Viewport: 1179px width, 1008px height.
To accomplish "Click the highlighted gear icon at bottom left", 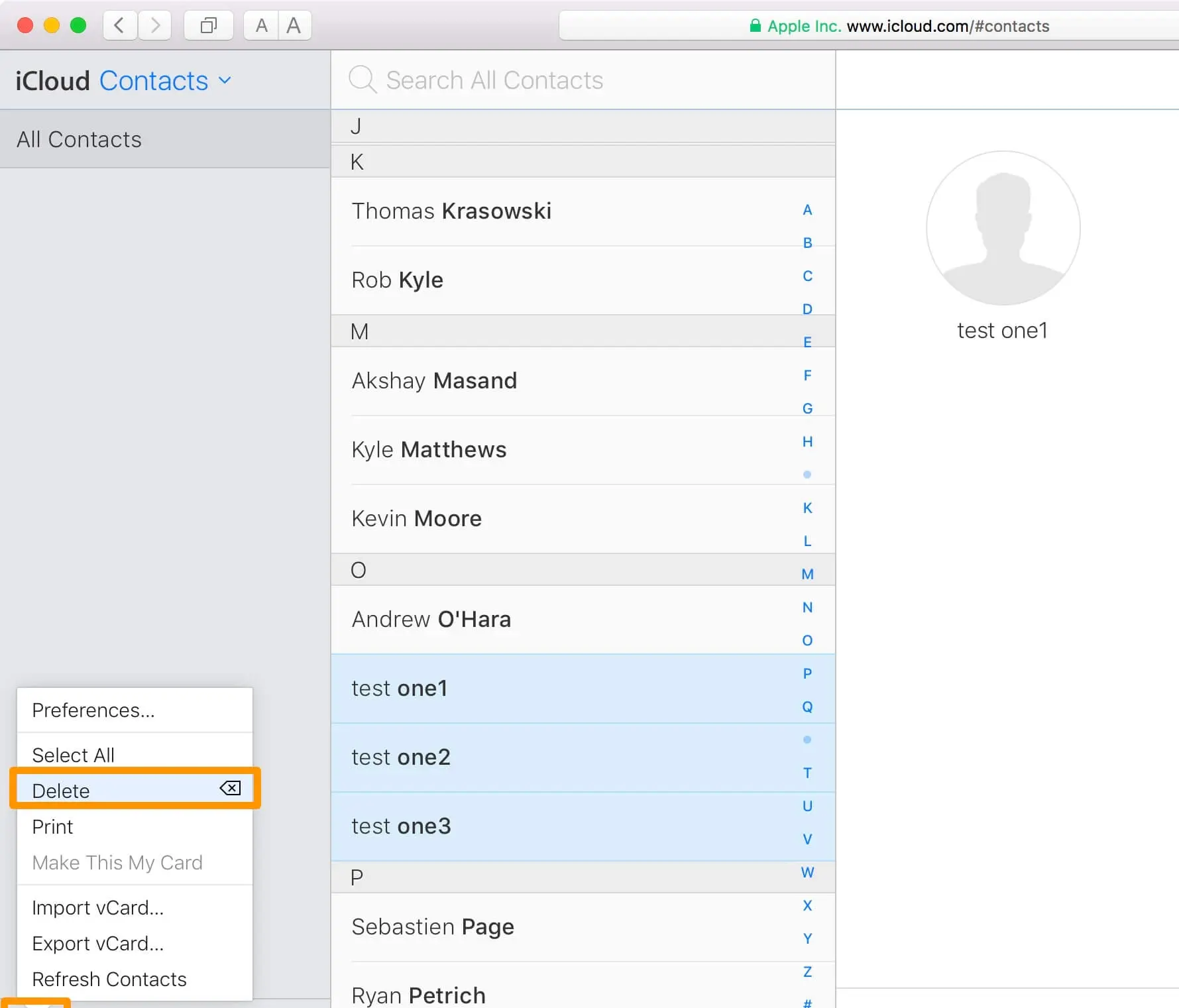I will tap(36, 1002).
